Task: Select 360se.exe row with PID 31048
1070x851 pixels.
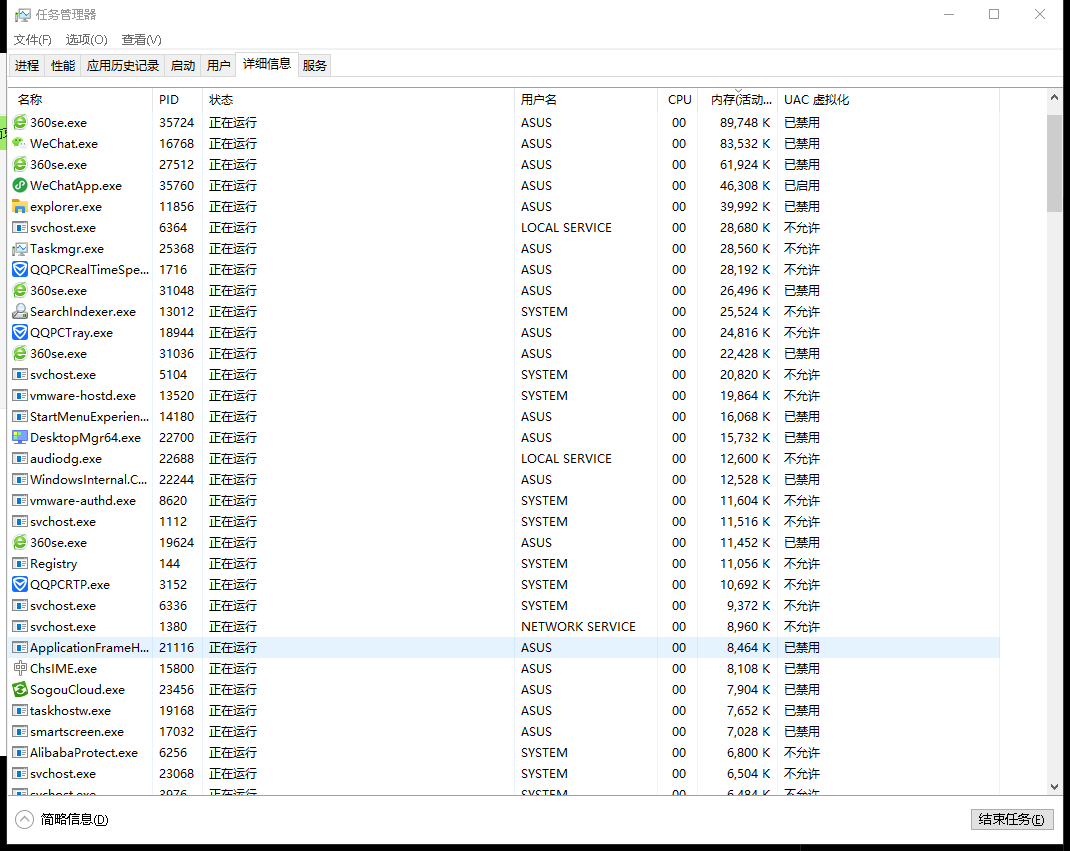Action: [x=505, y=291]
